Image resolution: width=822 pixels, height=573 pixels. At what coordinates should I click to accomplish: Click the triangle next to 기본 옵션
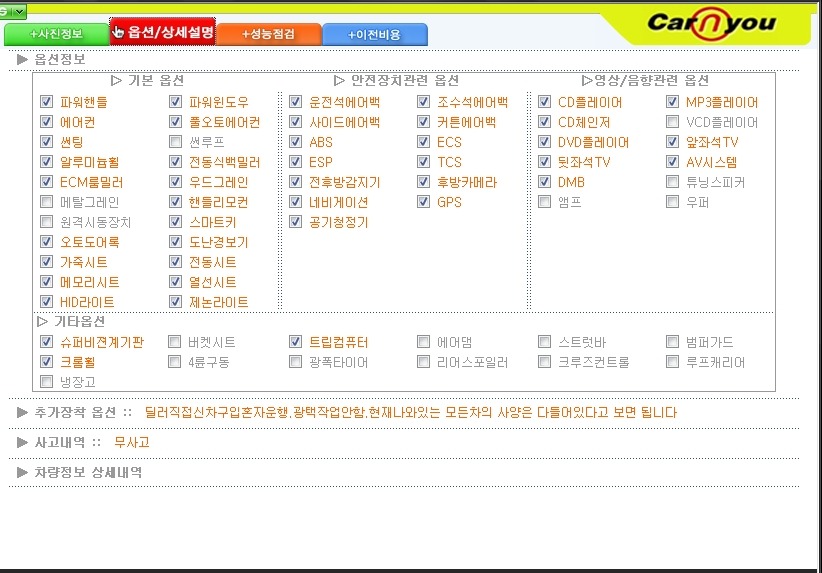tap(116, 80)
